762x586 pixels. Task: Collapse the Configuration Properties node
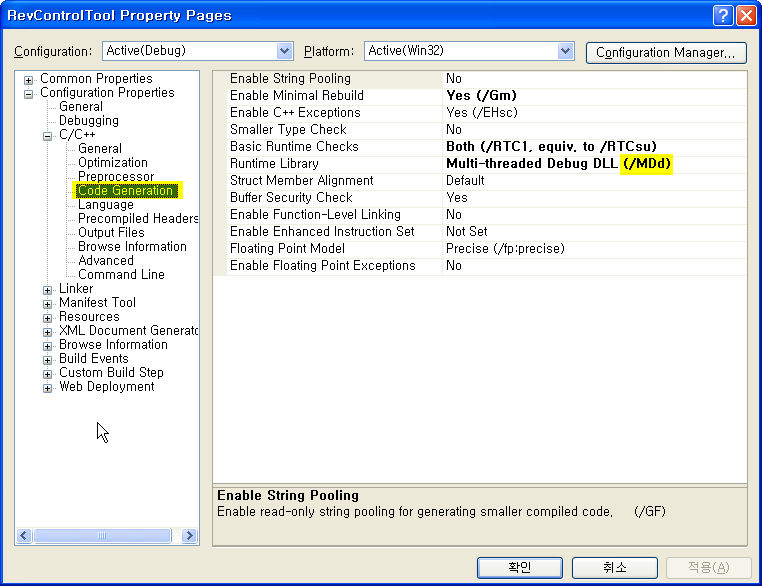[x=29, y=93]
